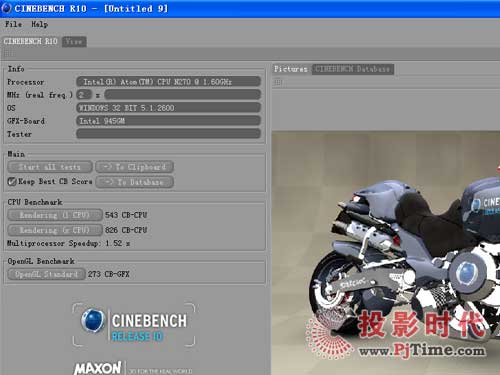Screen dimensions: 500x375
Task: Run the Rendering (x CPU) benchmark
Action: coord(55,230)
